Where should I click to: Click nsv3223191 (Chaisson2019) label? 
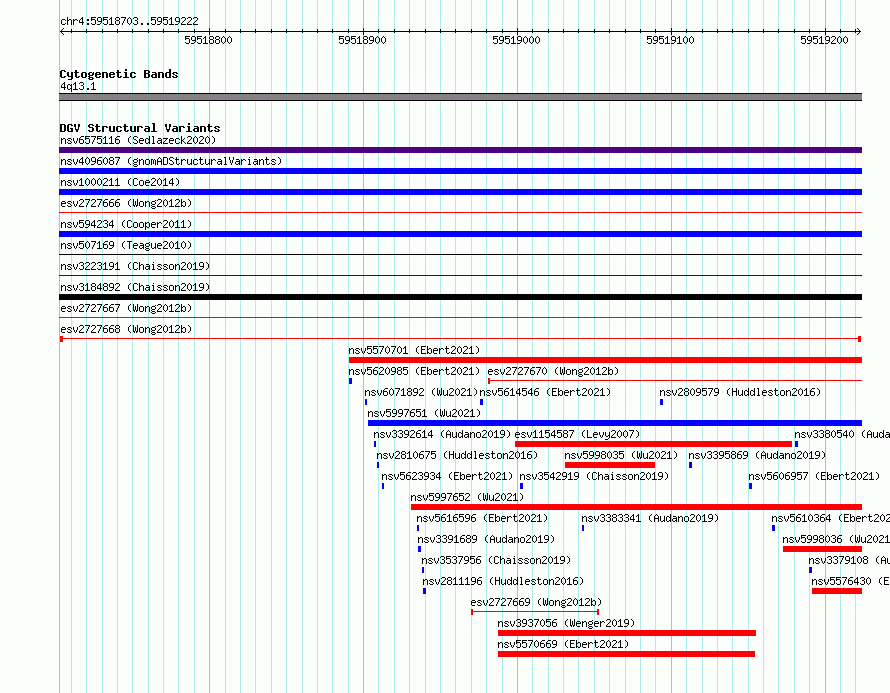tap(135, 266)
